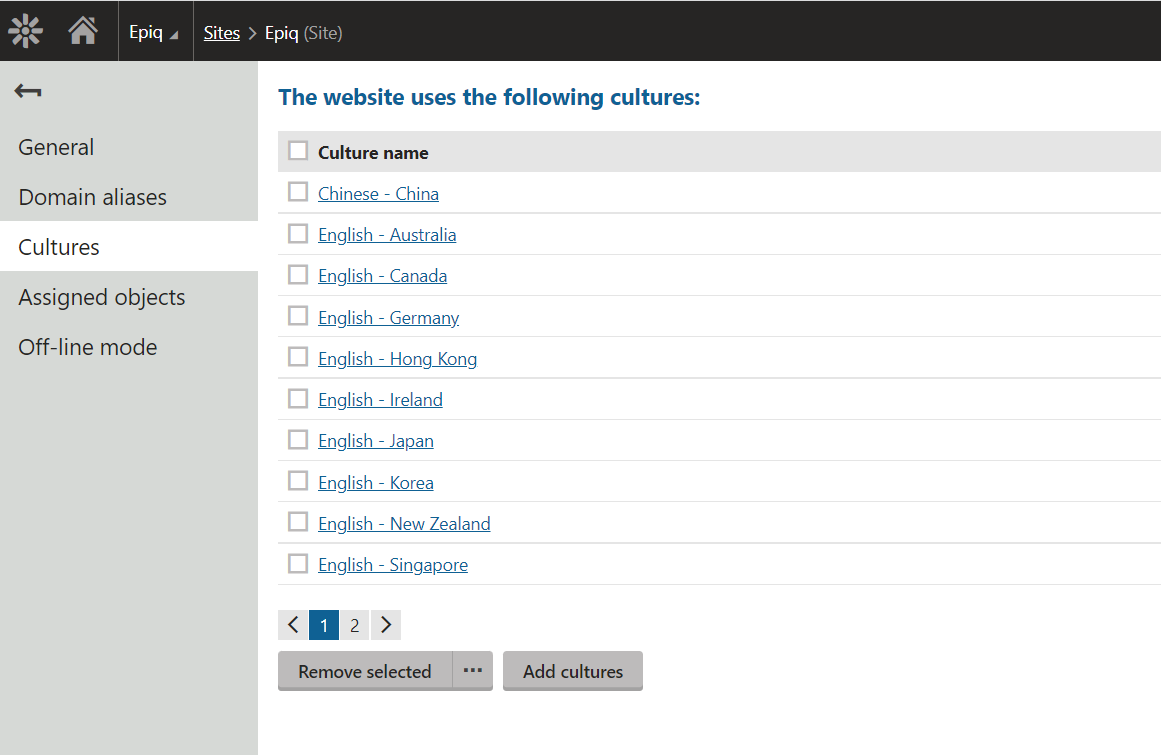1161x755 pixels.
Task: Collapse the sidebar with back arrow
Action: [28, 92]
